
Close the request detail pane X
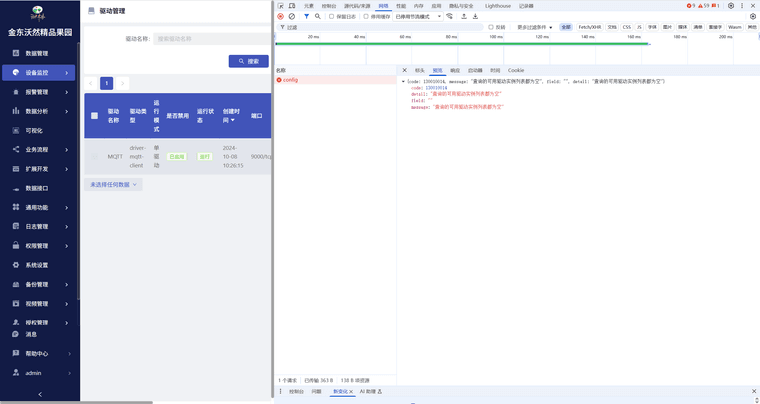coord(405,70)
